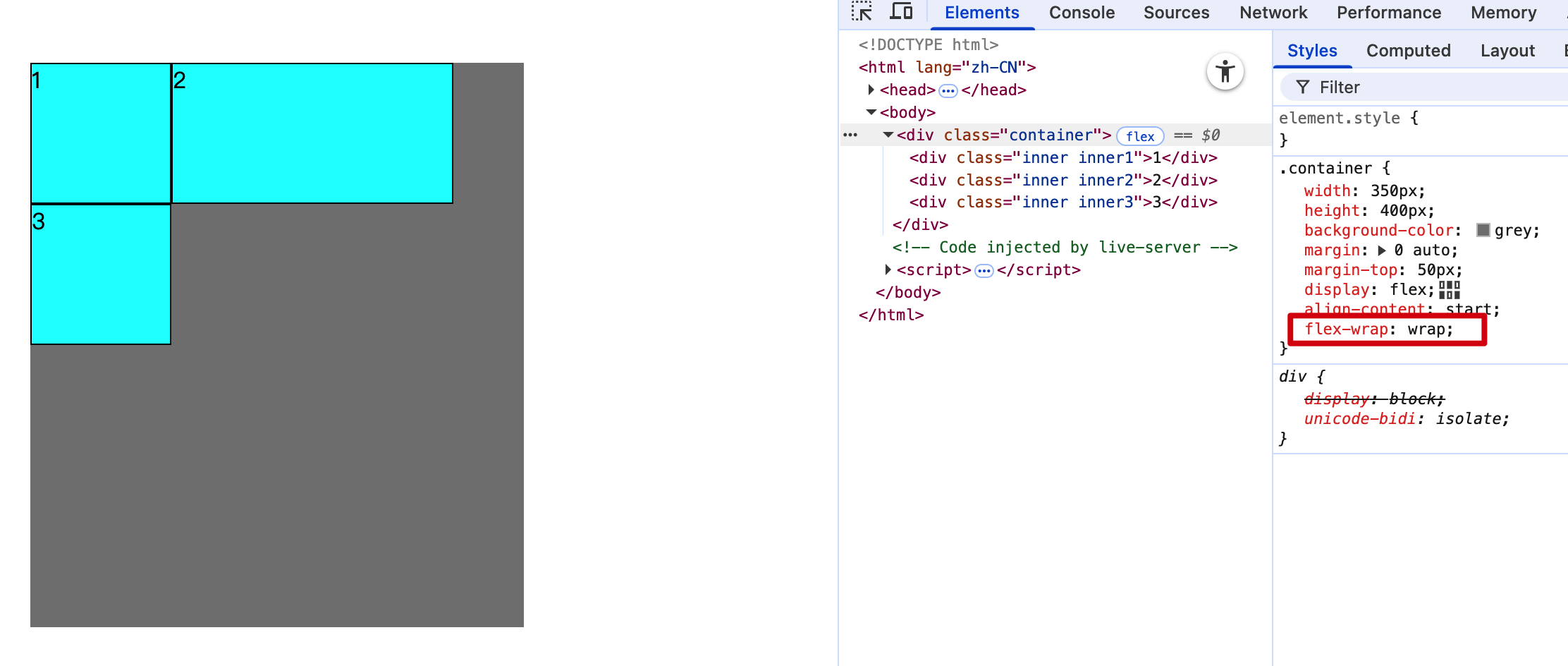Image resolution: width=1568 pixels, height=666 pixels.
Task: Switch to the Elements tab
Action: pos(982,13)
